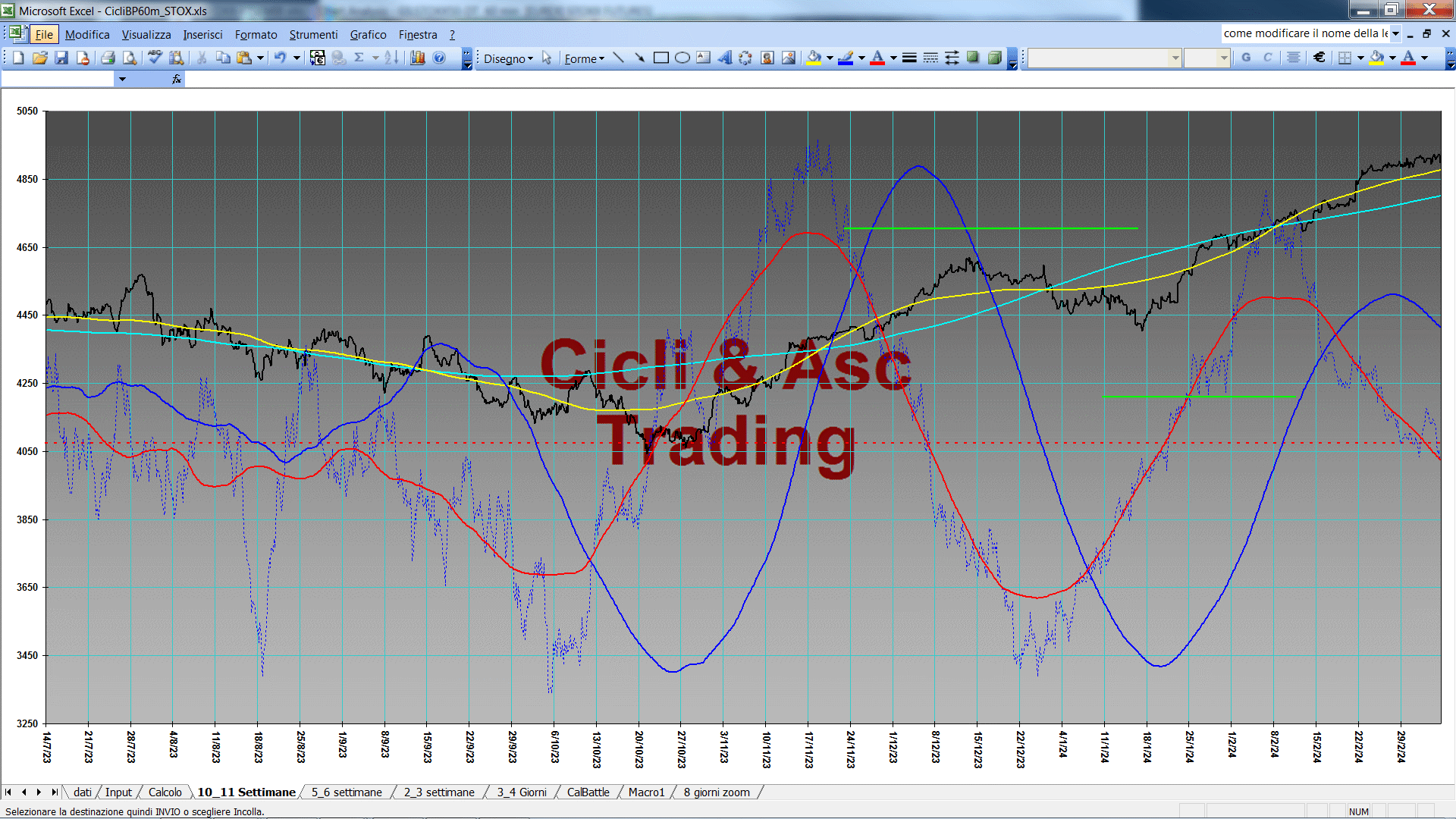The height and width of the screenshot is (819, 1456).
Task: Click the 3-D Style green cube icon
Action: [x=994, y=58]
